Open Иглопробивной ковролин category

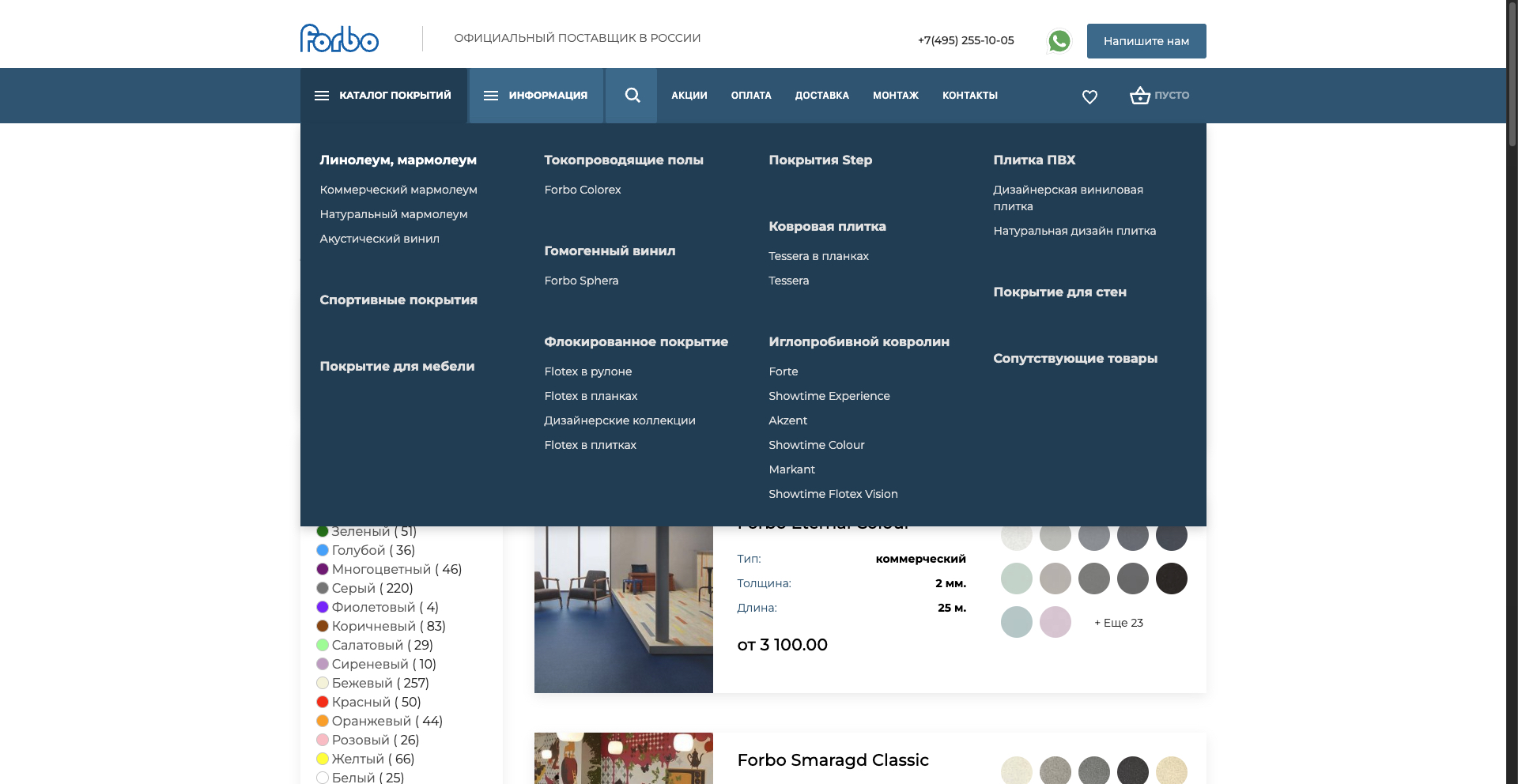click(x=859, y=341)
